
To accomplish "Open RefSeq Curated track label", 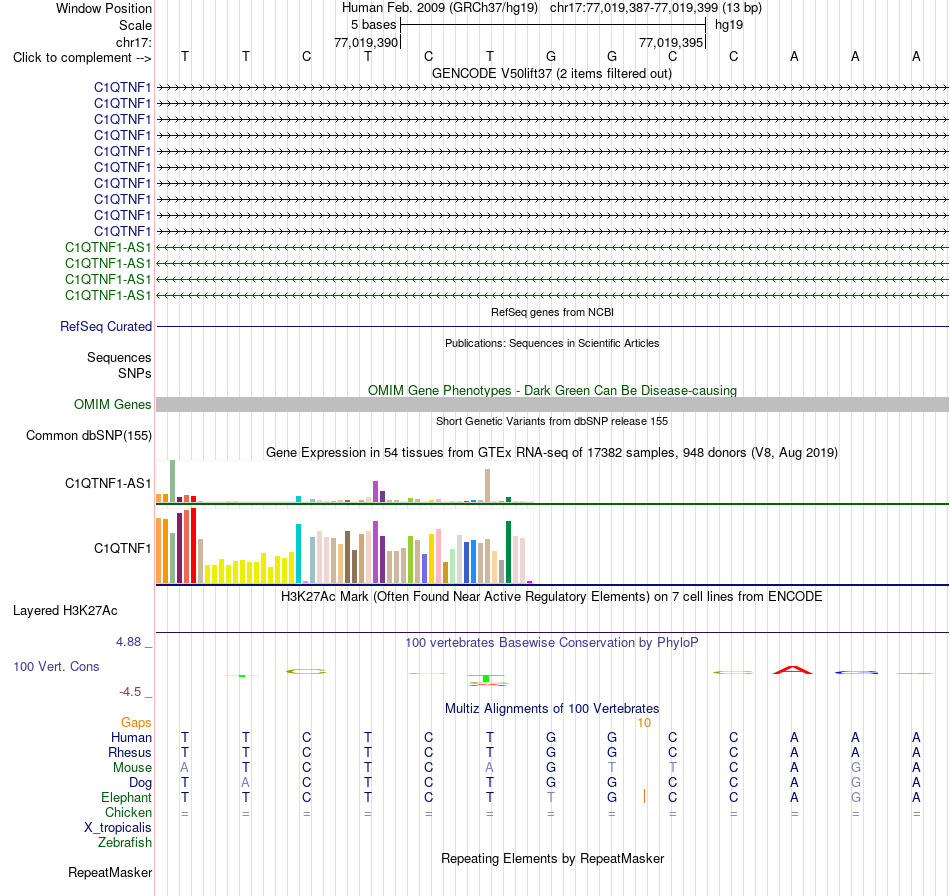I will click(x=105, y=327).
